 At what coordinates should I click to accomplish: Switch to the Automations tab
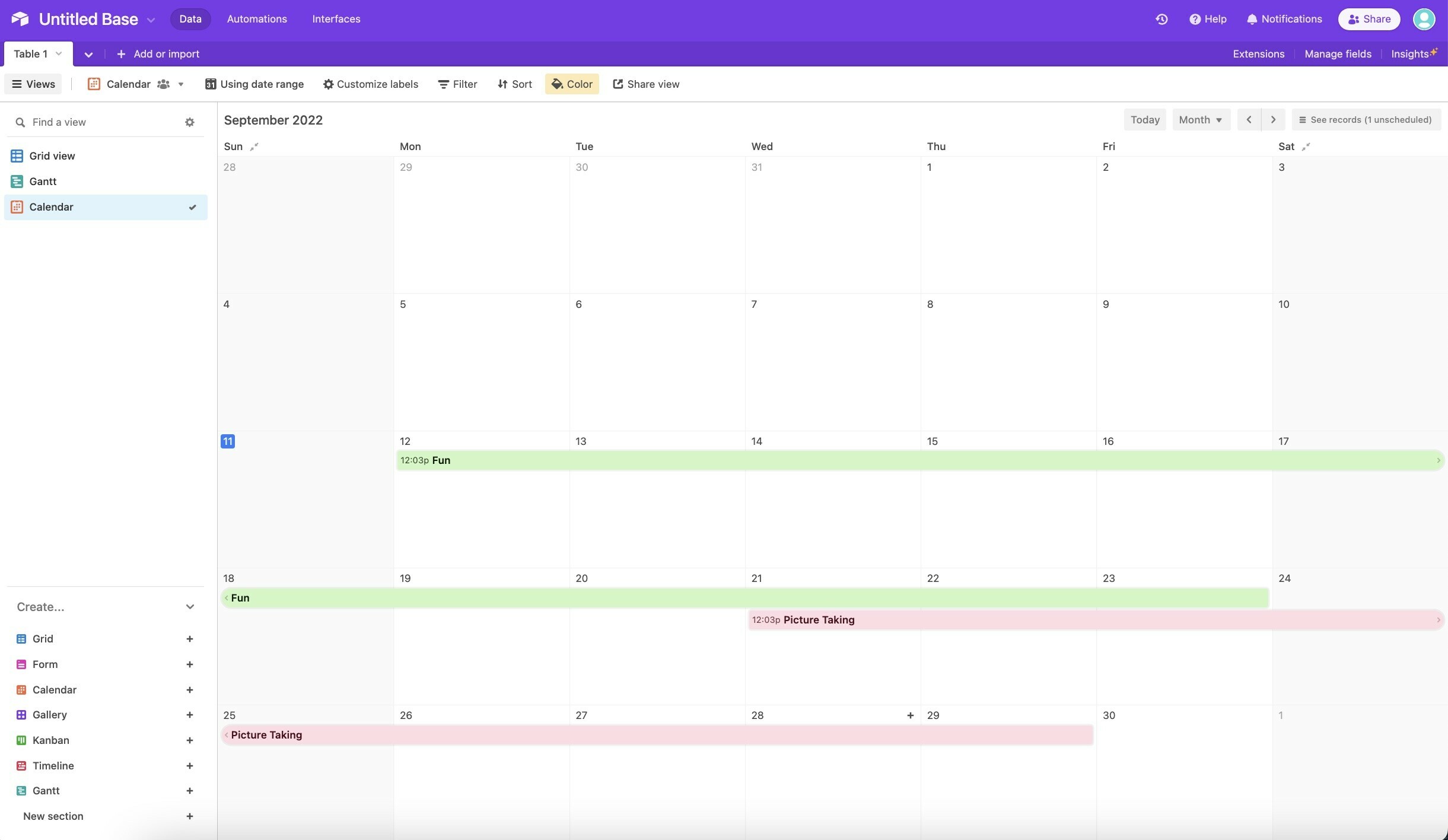pyautogui.click(x=257, y=19)
